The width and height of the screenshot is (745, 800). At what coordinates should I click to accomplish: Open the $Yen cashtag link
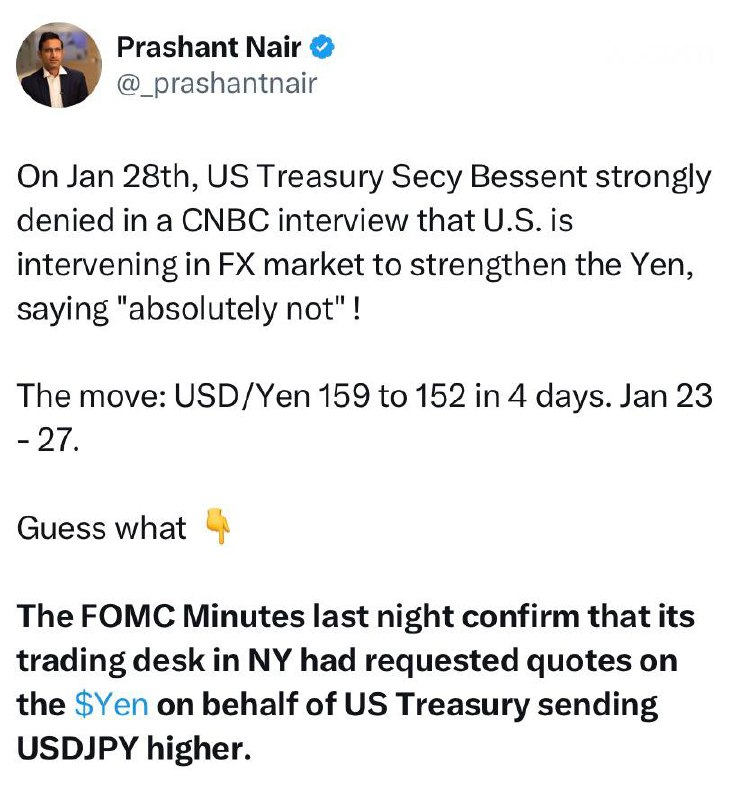[x=112, y=704]
